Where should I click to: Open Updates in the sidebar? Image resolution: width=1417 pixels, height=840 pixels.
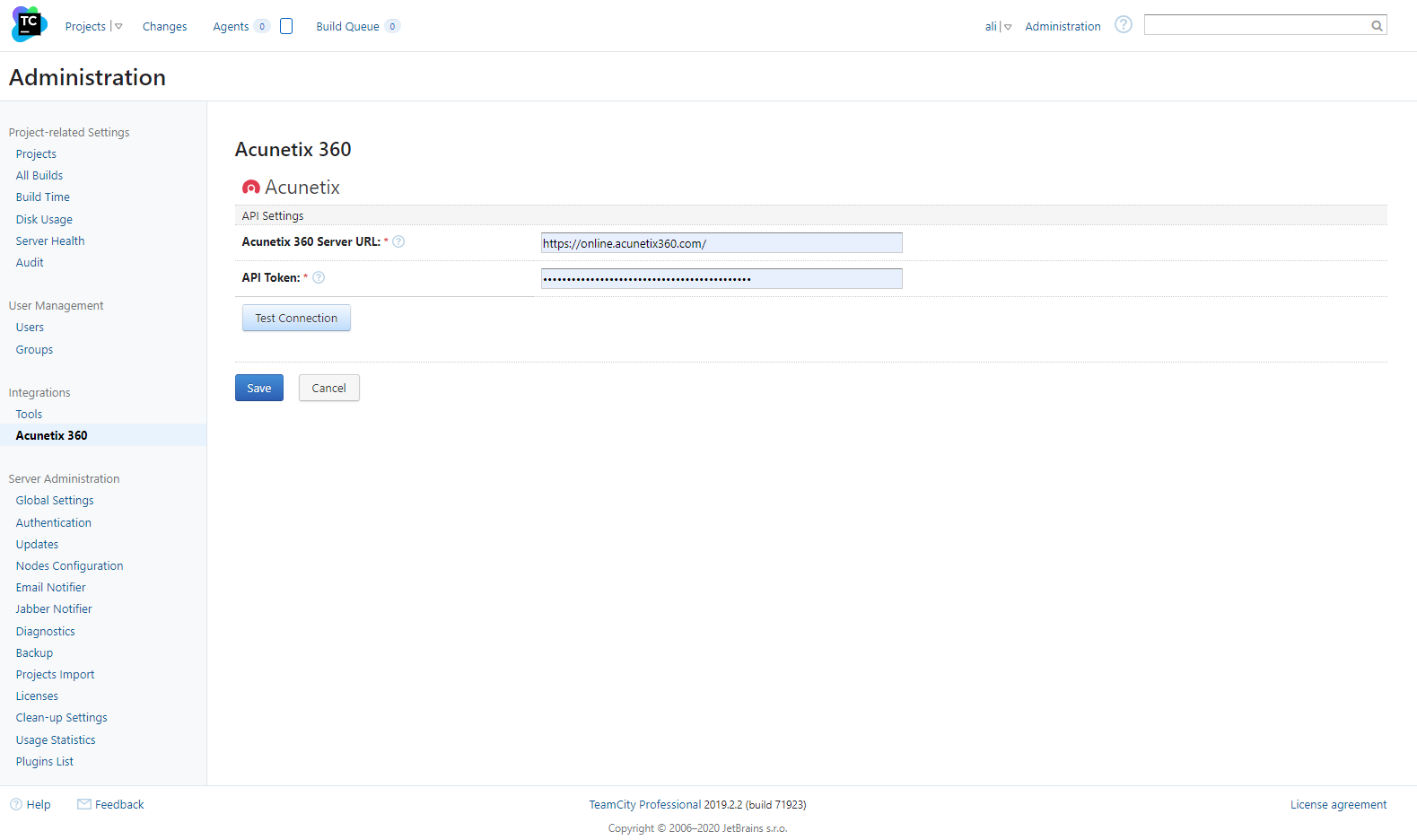[x=37, y=544]
